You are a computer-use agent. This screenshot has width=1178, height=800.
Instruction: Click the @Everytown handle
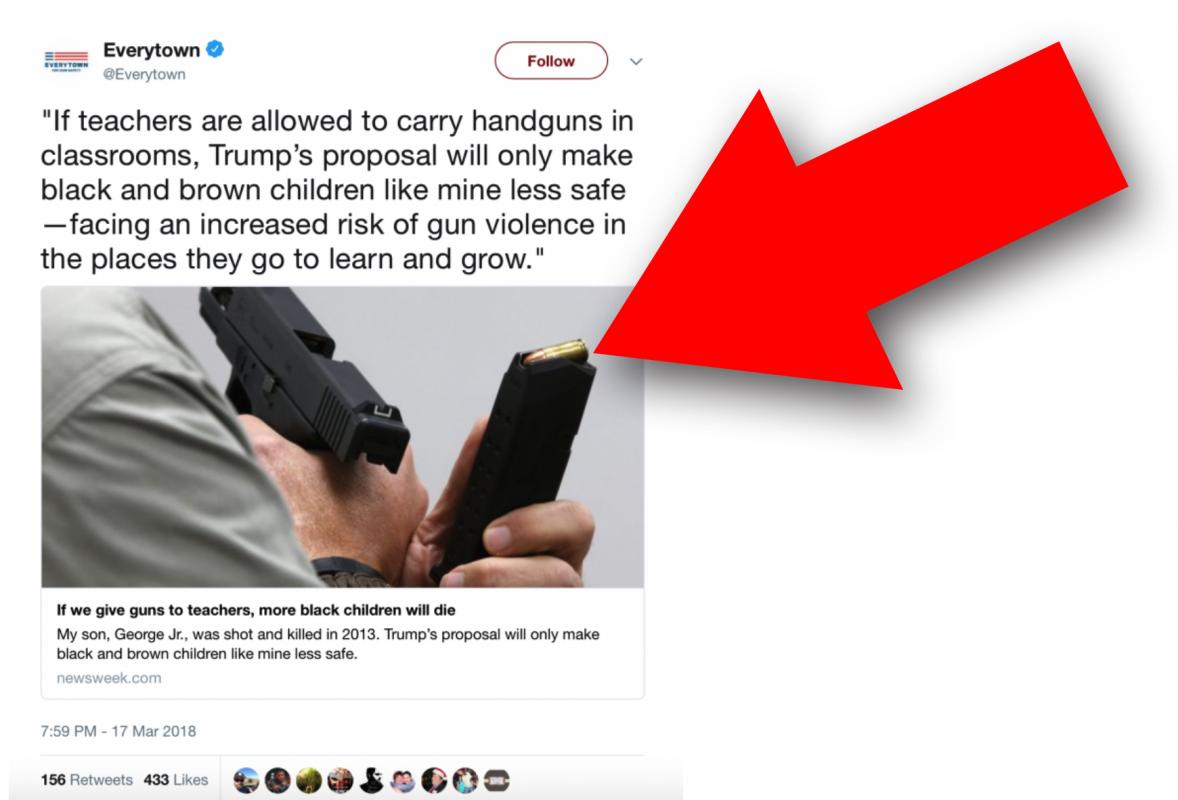coord(144,74)
